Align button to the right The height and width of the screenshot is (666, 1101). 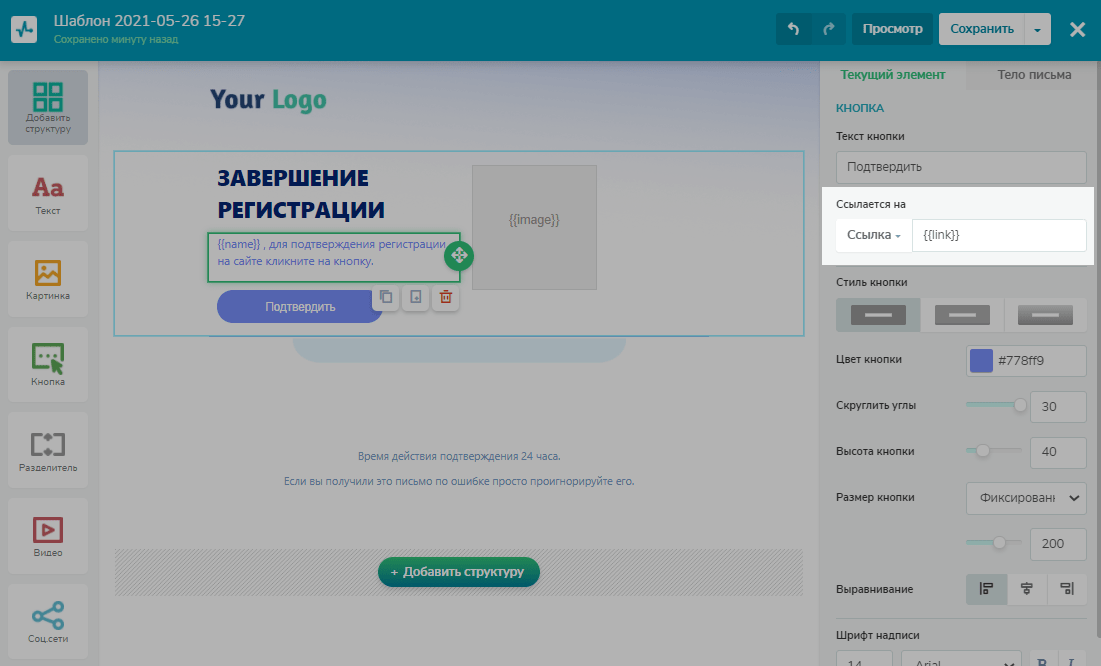1067,589
